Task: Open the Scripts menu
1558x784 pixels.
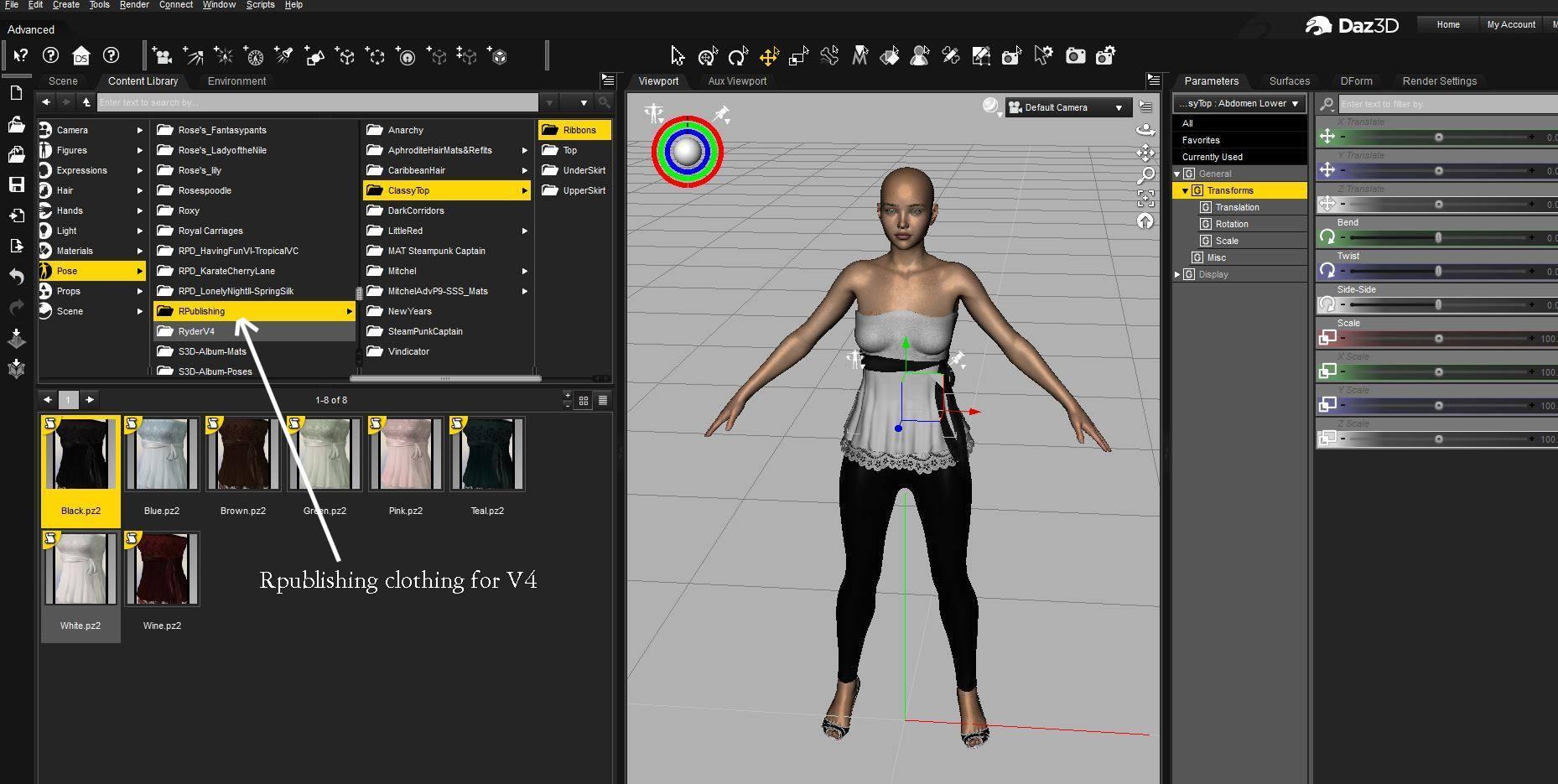Action: [261, 5]
